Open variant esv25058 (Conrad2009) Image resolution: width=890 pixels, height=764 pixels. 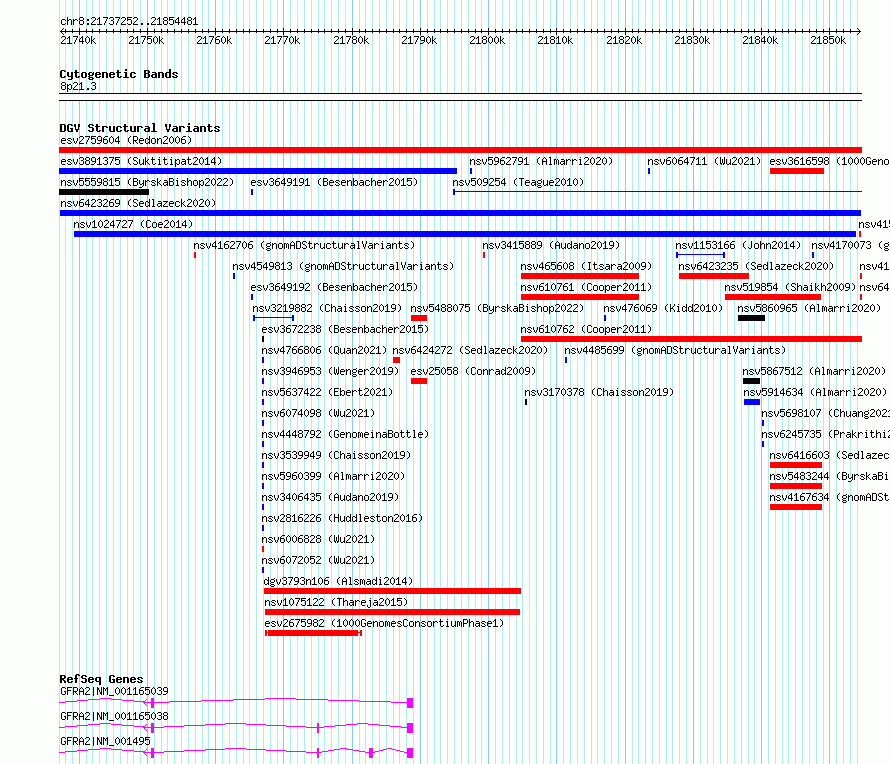(473, 371)
